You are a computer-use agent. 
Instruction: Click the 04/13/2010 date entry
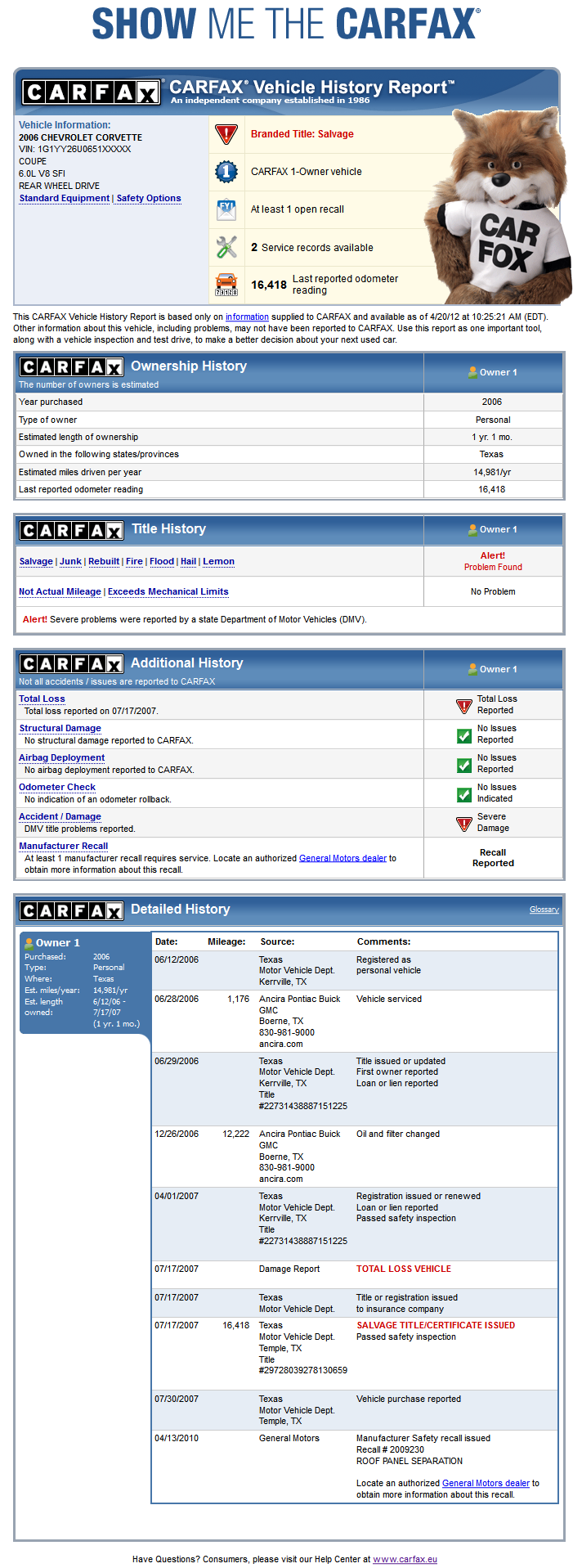(177, 1438)
